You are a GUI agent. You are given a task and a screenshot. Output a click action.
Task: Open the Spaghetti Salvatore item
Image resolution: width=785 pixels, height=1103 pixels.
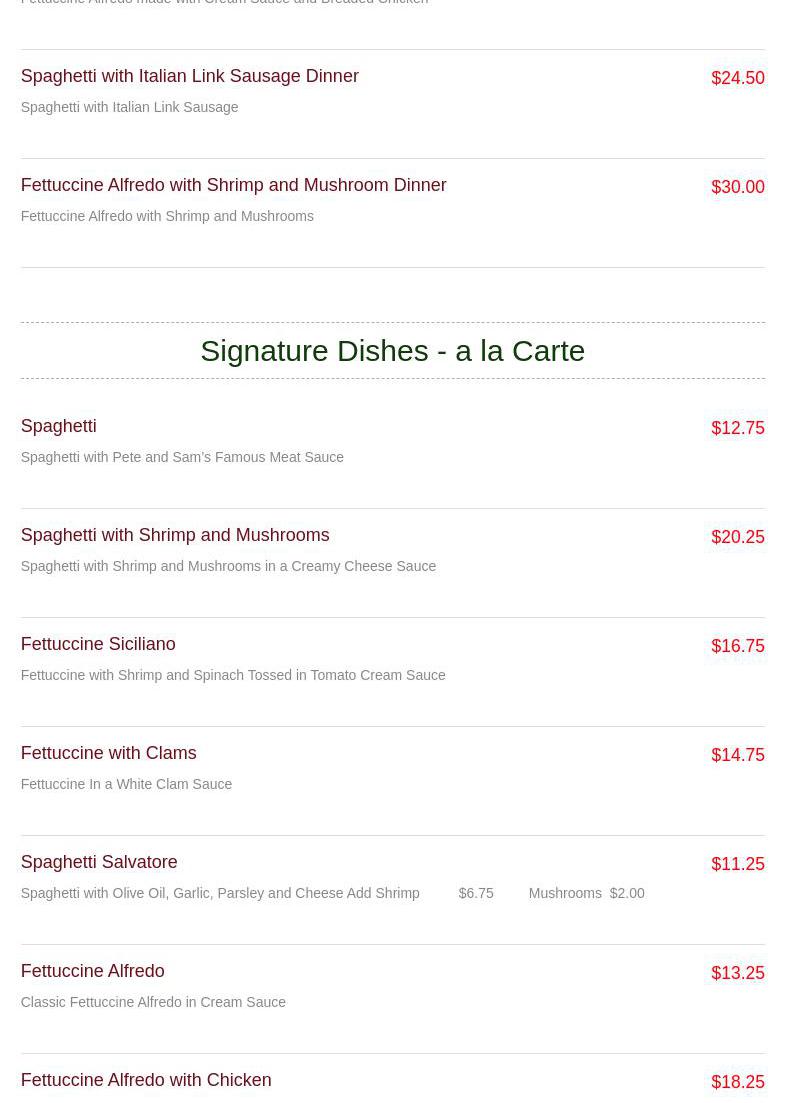[99, 862]
